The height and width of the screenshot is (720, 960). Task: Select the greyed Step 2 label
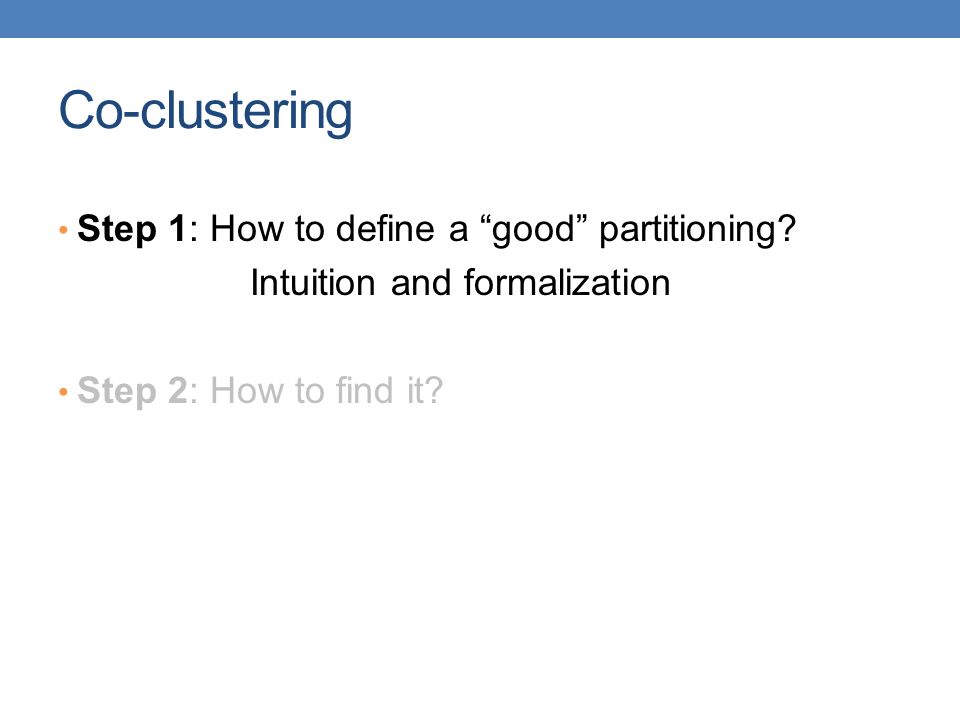132,391
